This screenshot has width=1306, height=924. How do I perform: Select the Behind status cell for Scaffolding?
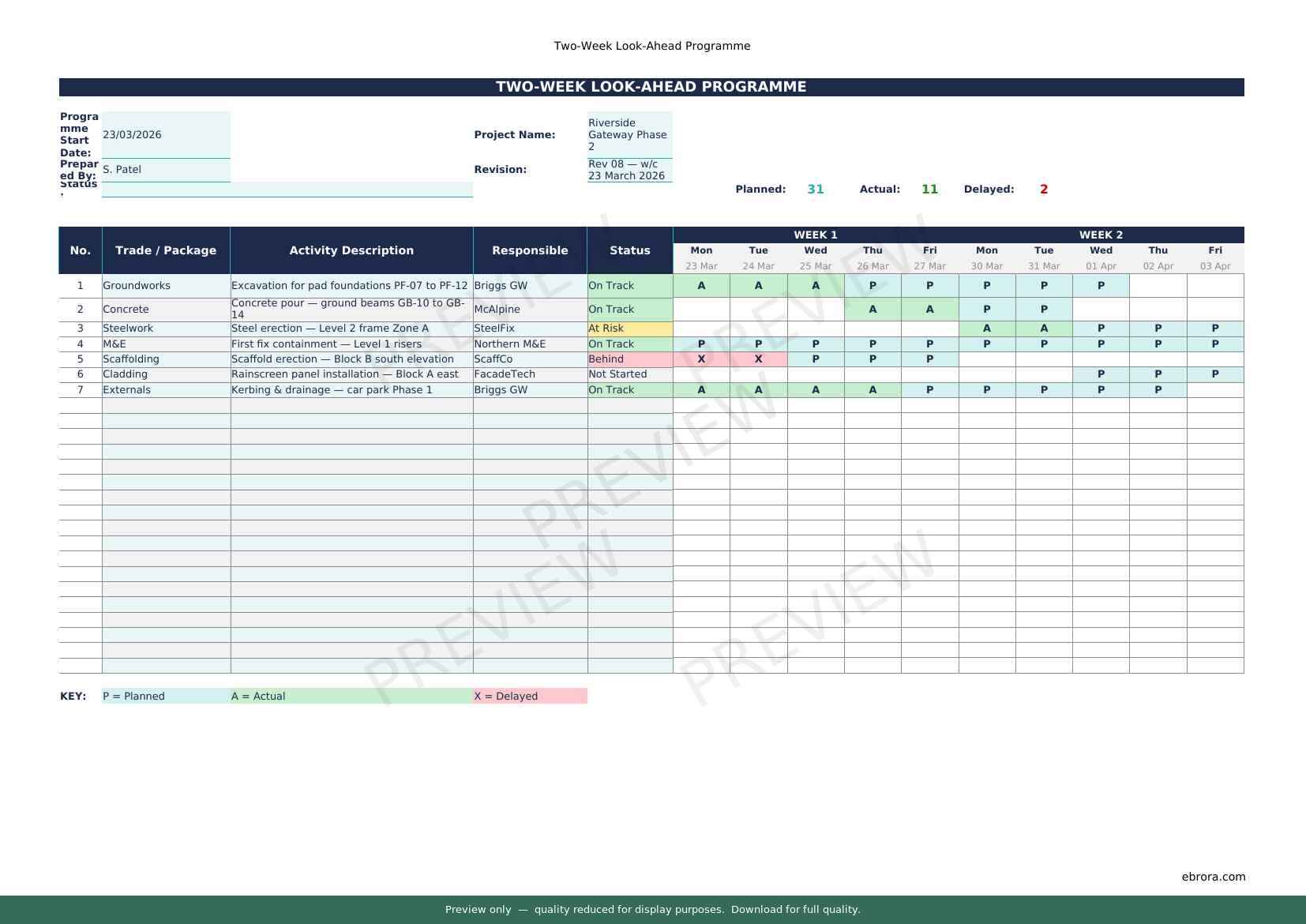pos(629,359)
